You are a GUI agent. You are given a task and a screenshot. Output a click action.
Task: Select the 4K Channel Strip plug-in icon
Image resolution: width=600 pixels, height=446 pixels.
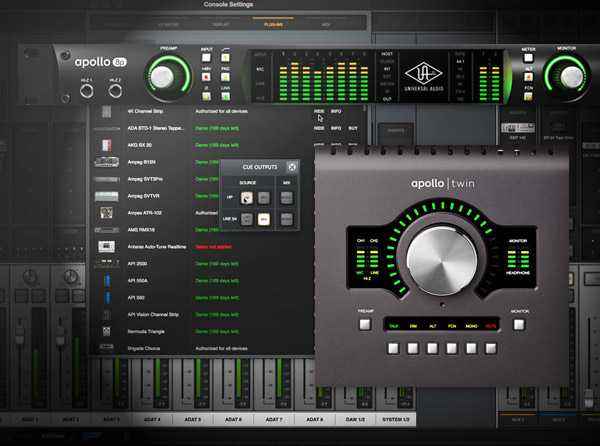coord(106,112)
